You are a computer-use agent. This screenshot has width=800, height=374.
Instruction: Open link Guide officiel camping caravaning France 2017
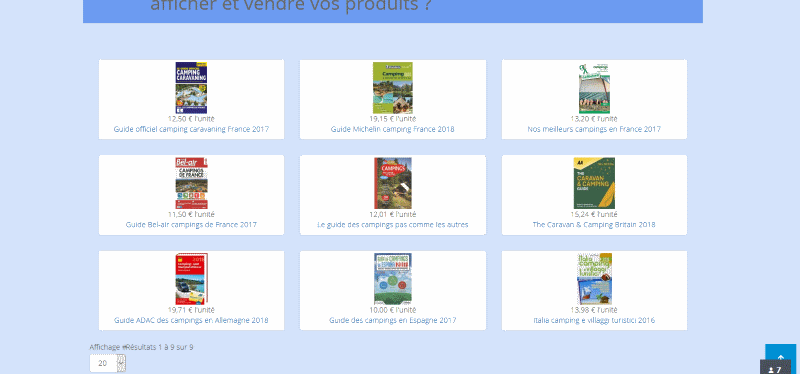[x=191, y=129]
